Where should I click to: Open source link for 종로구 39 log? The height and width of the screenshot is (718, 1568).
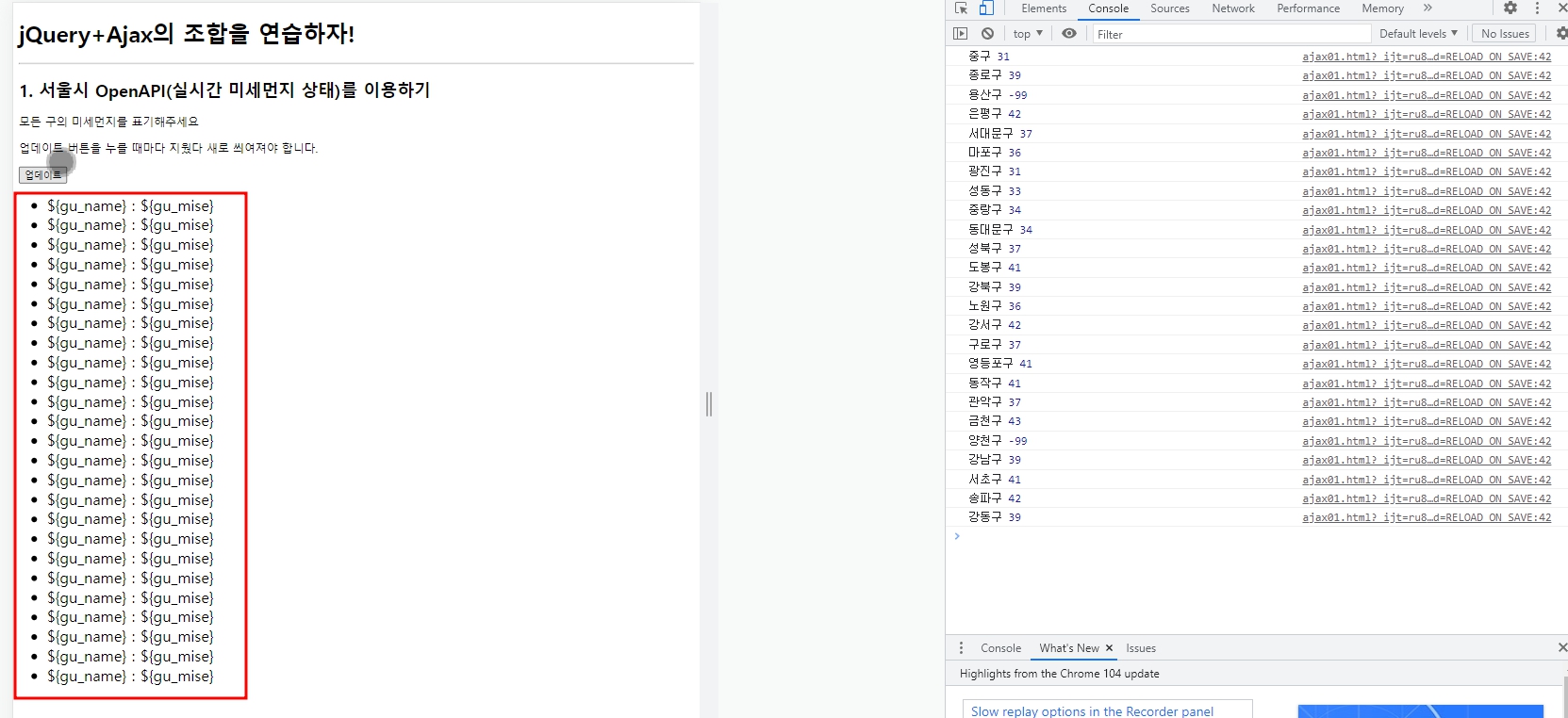tap(1427, 75)
